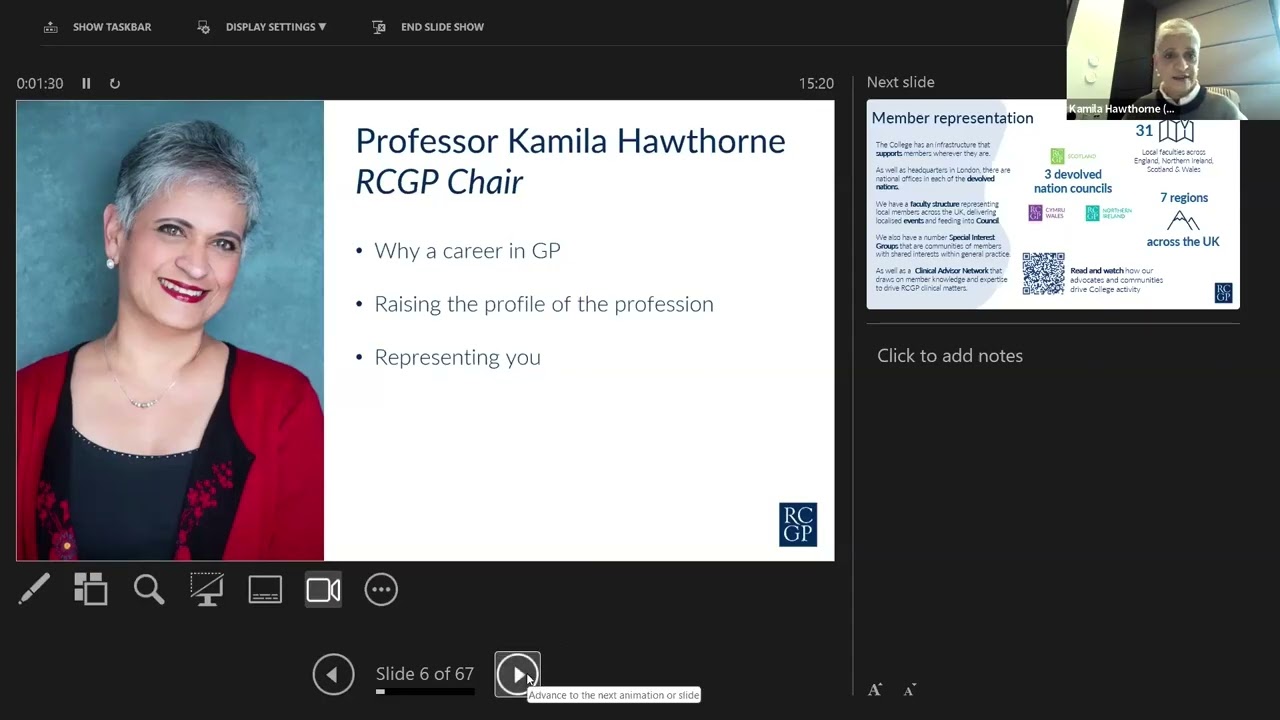Go back to the previous slide
1280x720 pixels.
(x=333, y=674)
